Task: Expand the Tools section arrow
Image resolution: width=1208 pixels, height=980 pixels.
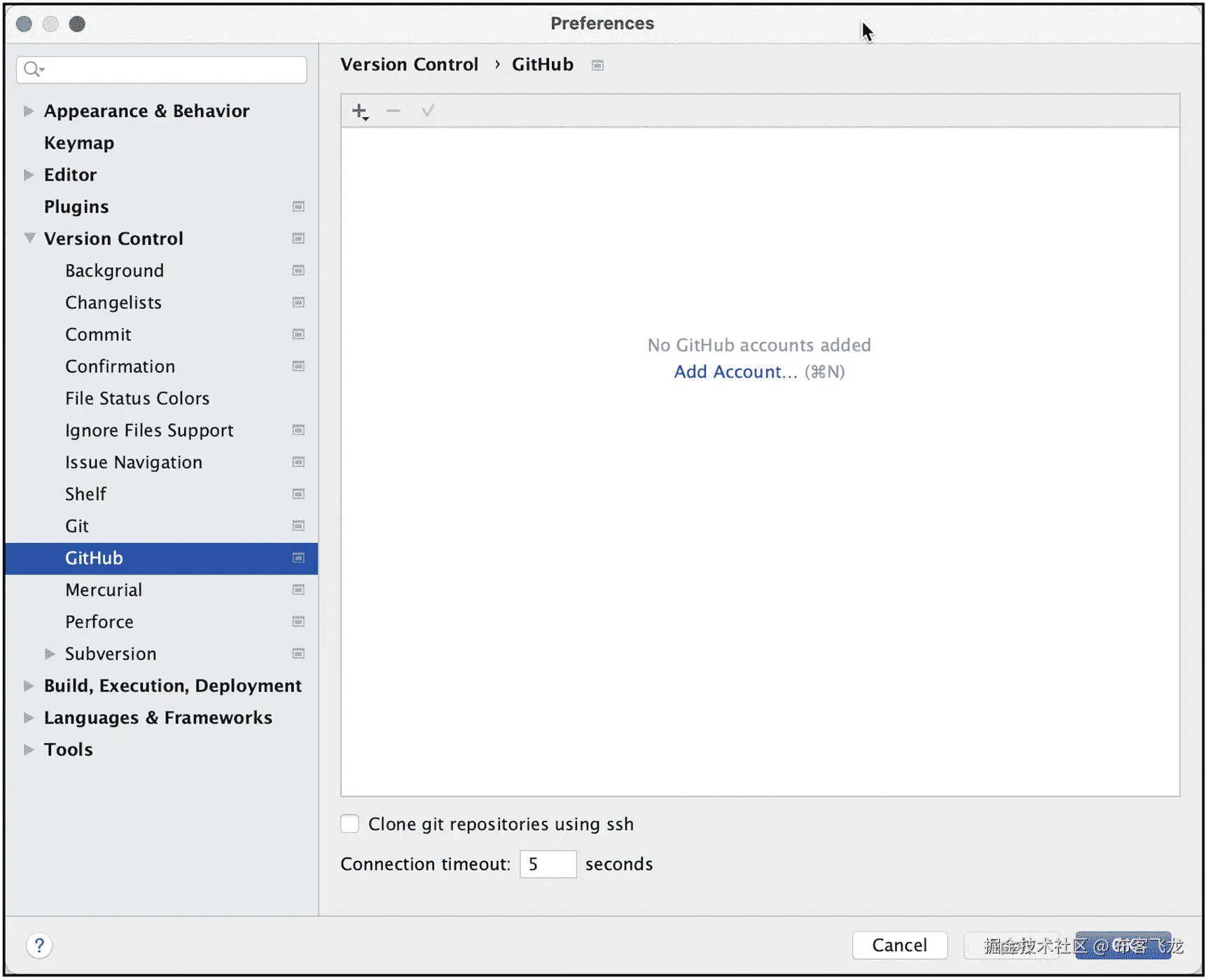Action: 29,750
